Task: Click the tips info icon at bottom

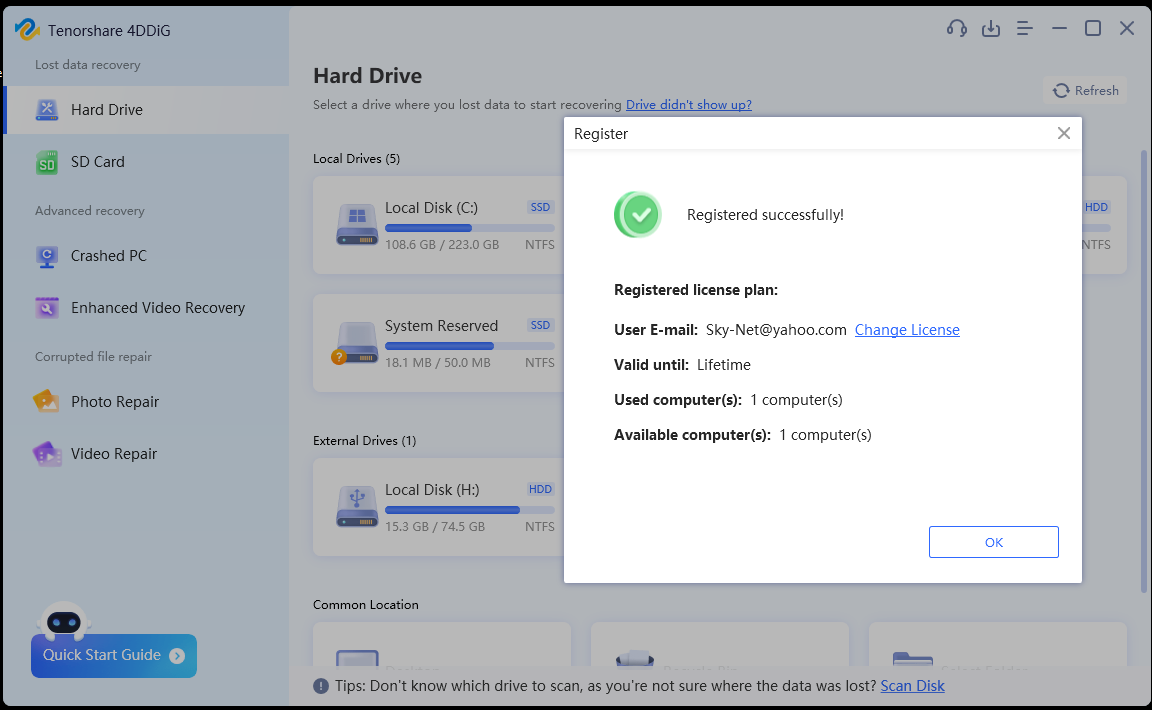Action: (321, 686)
